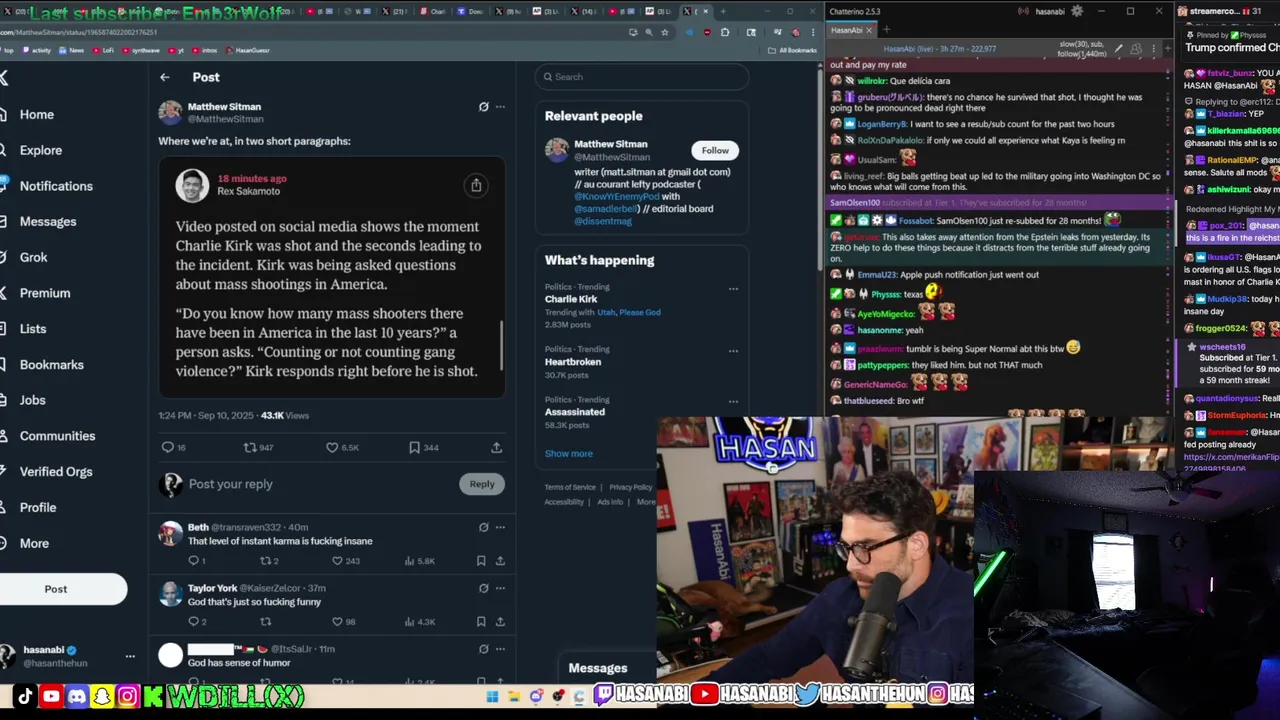Open Explore in X sidebar
The height and width of the screenshot is (720, 1280).
click(x=41, y=150)
